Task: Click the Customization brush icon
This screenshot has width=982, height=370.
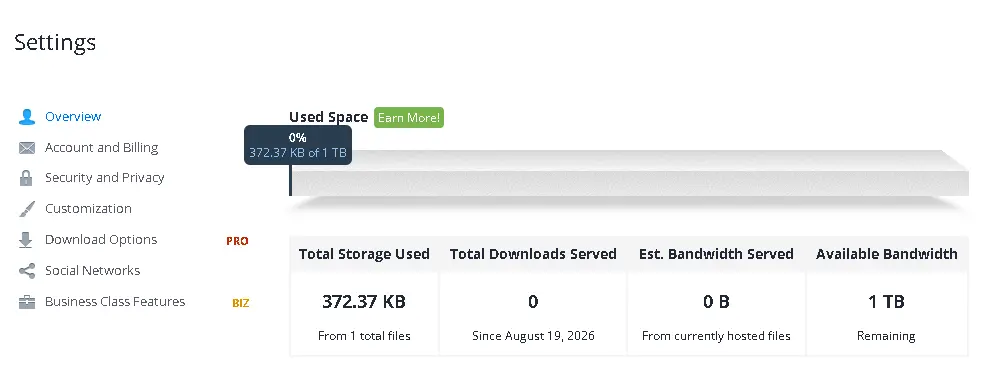Action: tap(26, 209)
